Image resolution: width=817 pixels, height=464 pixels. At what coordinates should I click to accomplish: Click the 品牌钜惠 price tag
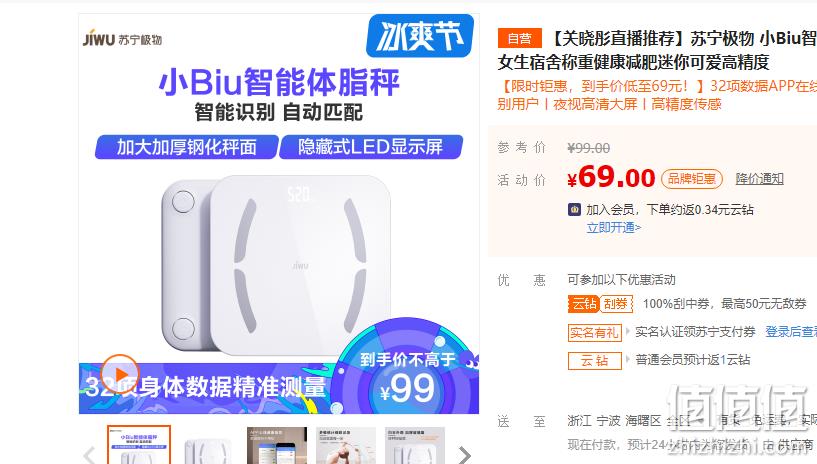692,179
